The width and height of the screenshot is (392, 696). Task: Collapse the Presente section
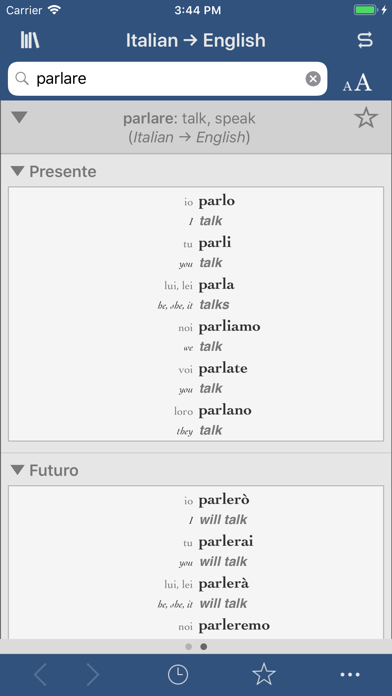17,171
